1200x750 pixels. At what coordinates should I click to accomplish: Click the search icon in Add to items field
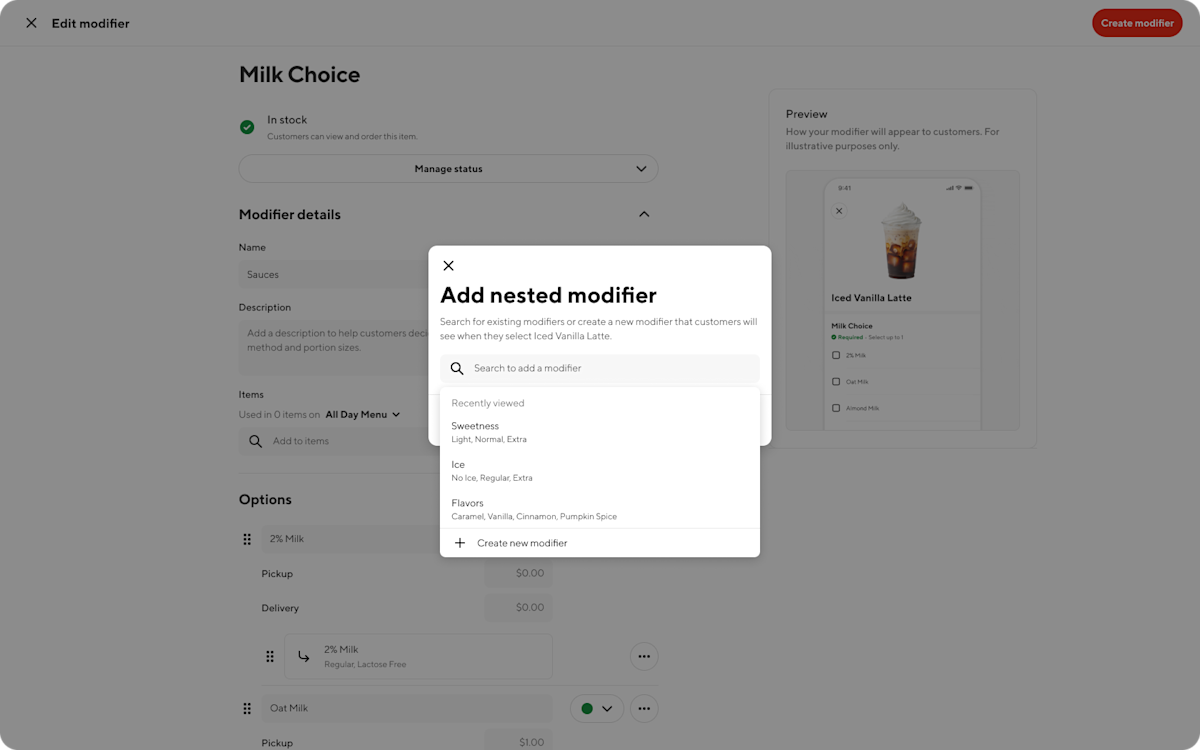pyautogui.click(x=253, y=441)
